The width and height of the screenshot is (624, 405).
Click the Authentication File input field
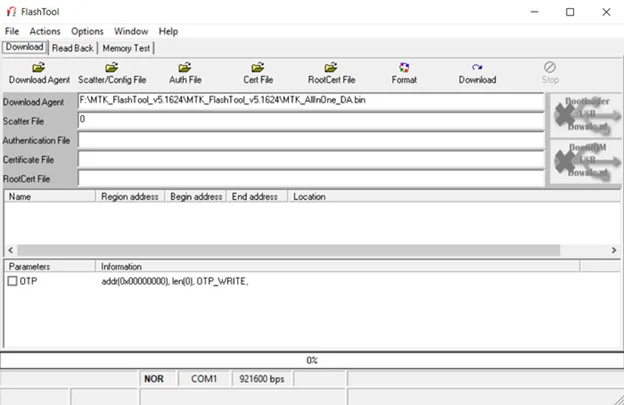311,140
